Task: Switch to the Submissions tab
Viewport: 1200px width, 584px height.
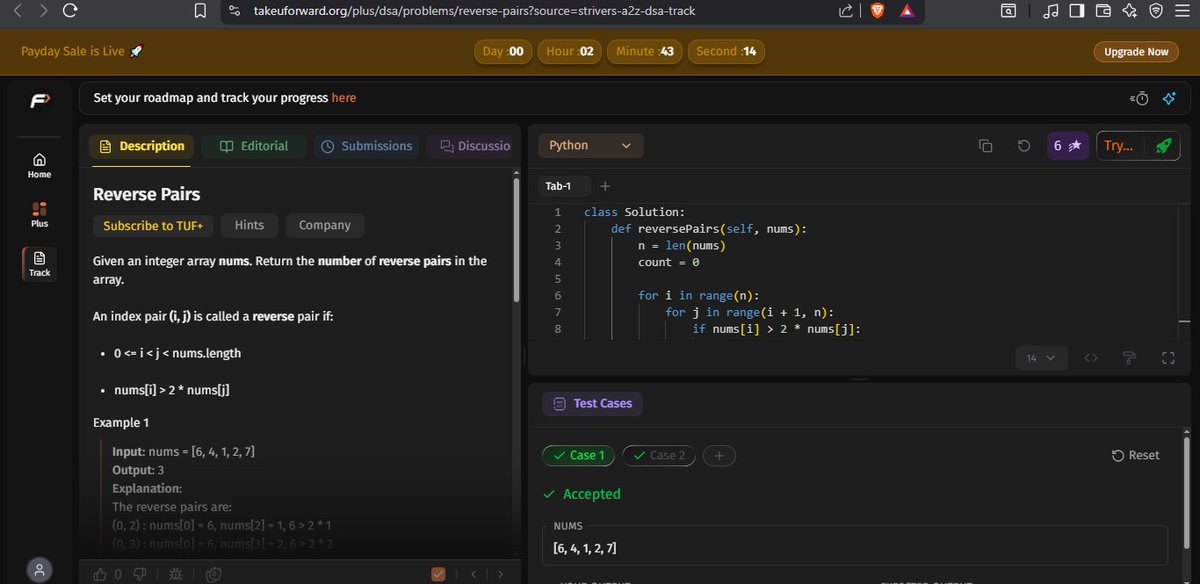Action: coord(366,146)
